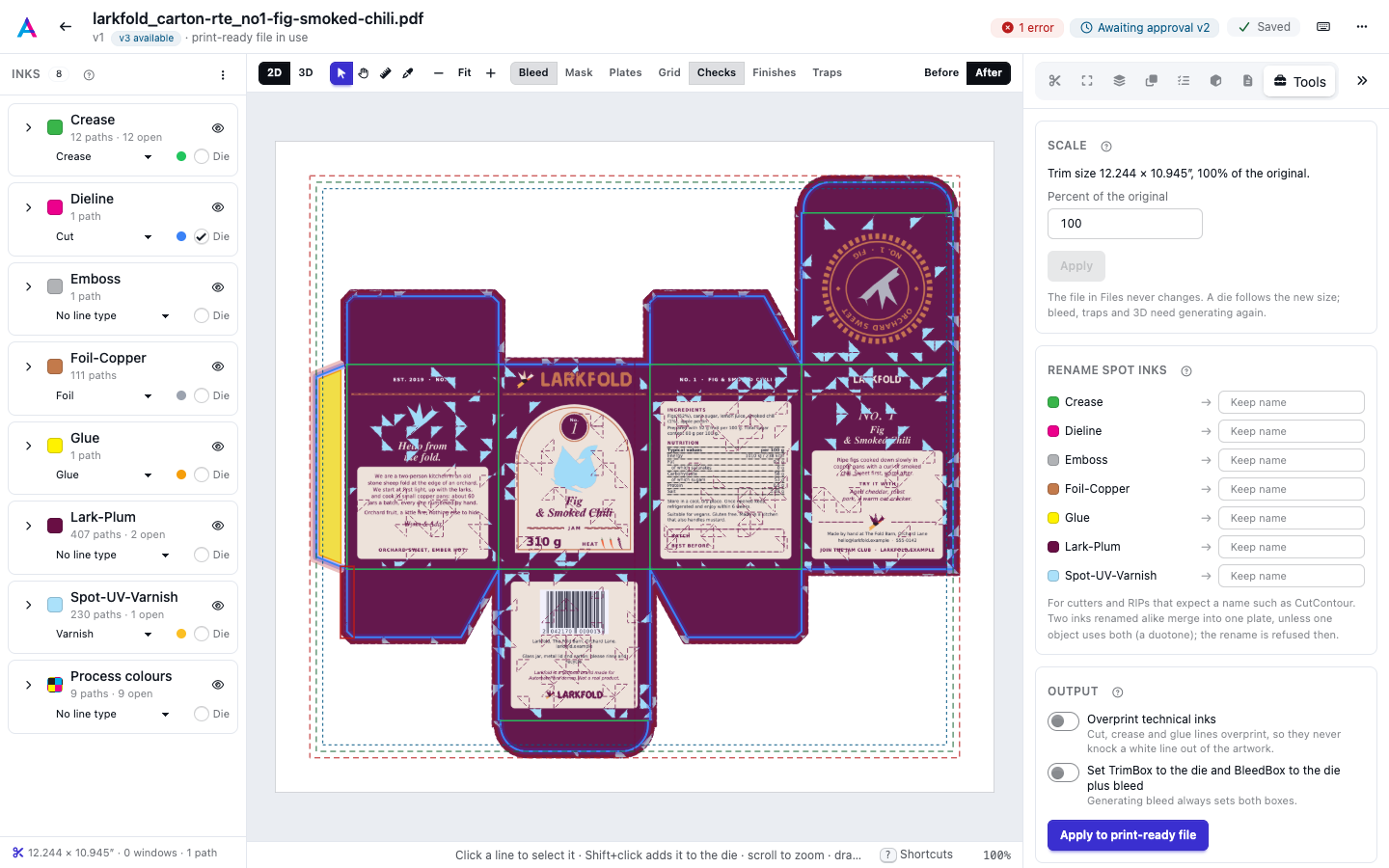Go back using the left arrow
Image resolution: width=1389 pixels, height=868 pixels.
click(66, 27)
